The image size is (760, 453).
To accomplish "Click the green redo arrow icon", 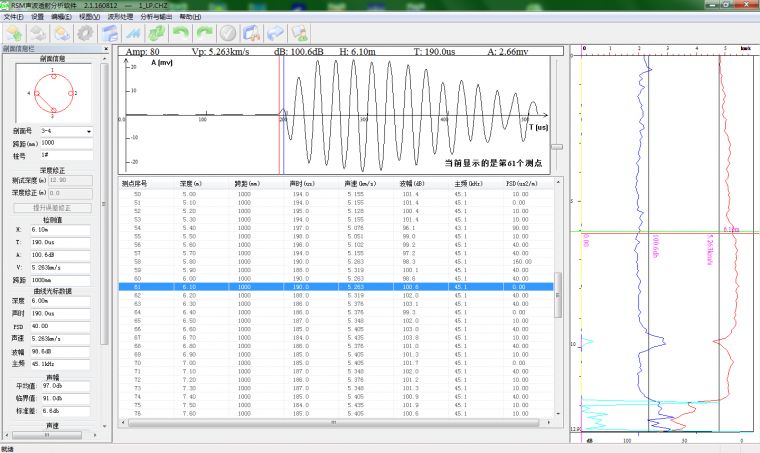I will 204,33.
